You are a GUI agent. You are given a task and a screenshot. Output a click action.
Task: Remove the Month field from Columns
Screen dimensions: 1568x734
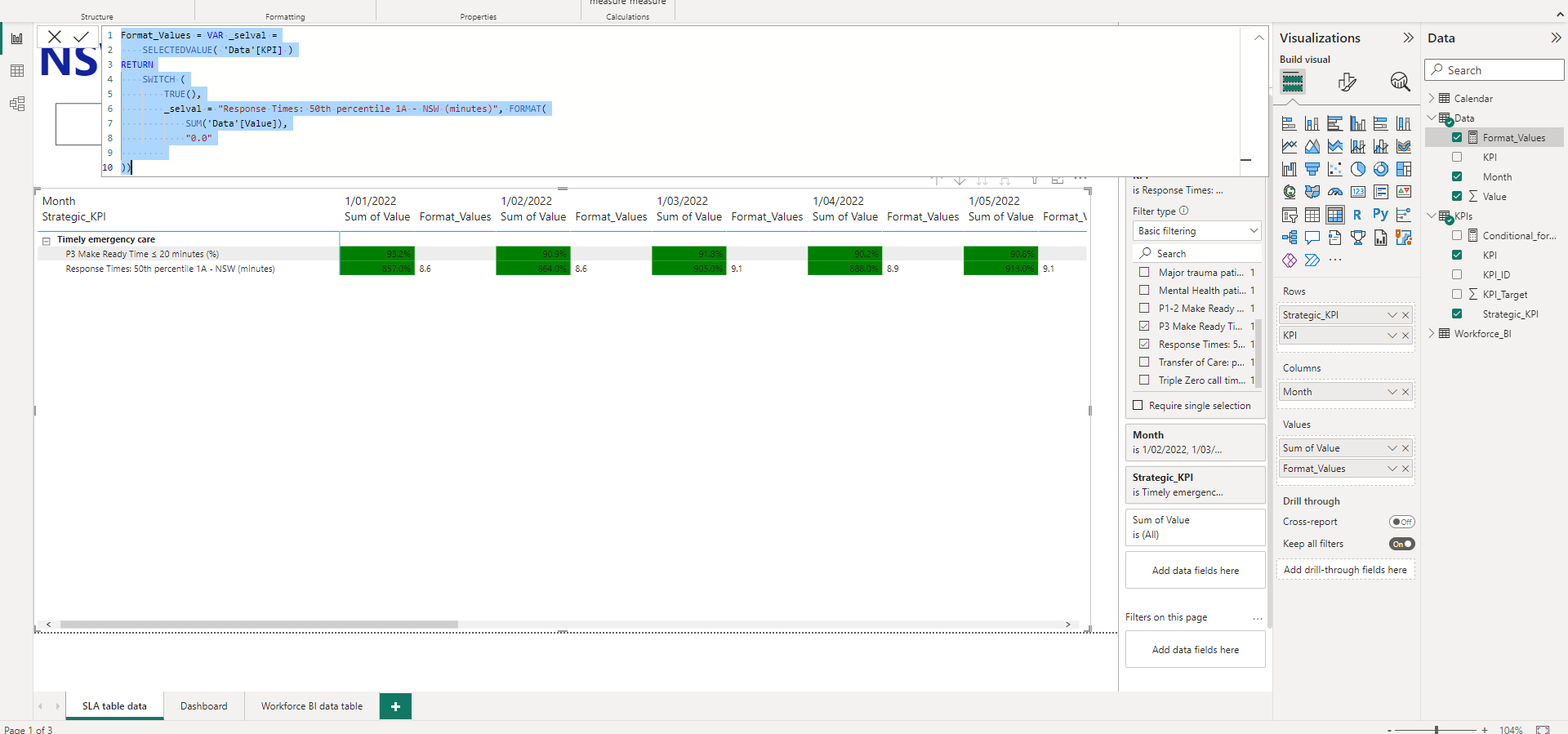(x=1405, y=392)
